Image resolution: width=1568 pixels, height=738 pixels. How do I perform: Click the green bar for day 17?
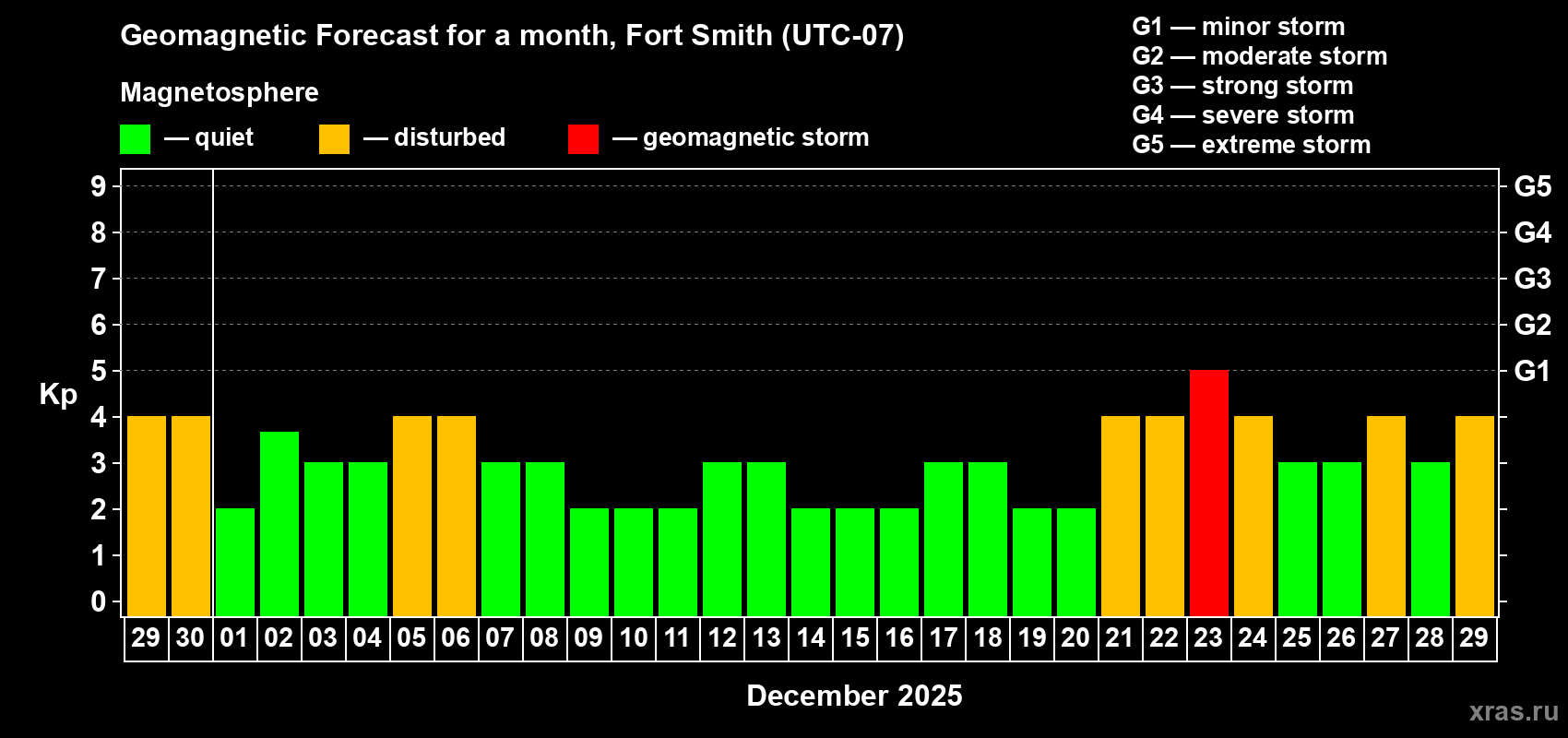click(x=943, y=539)
